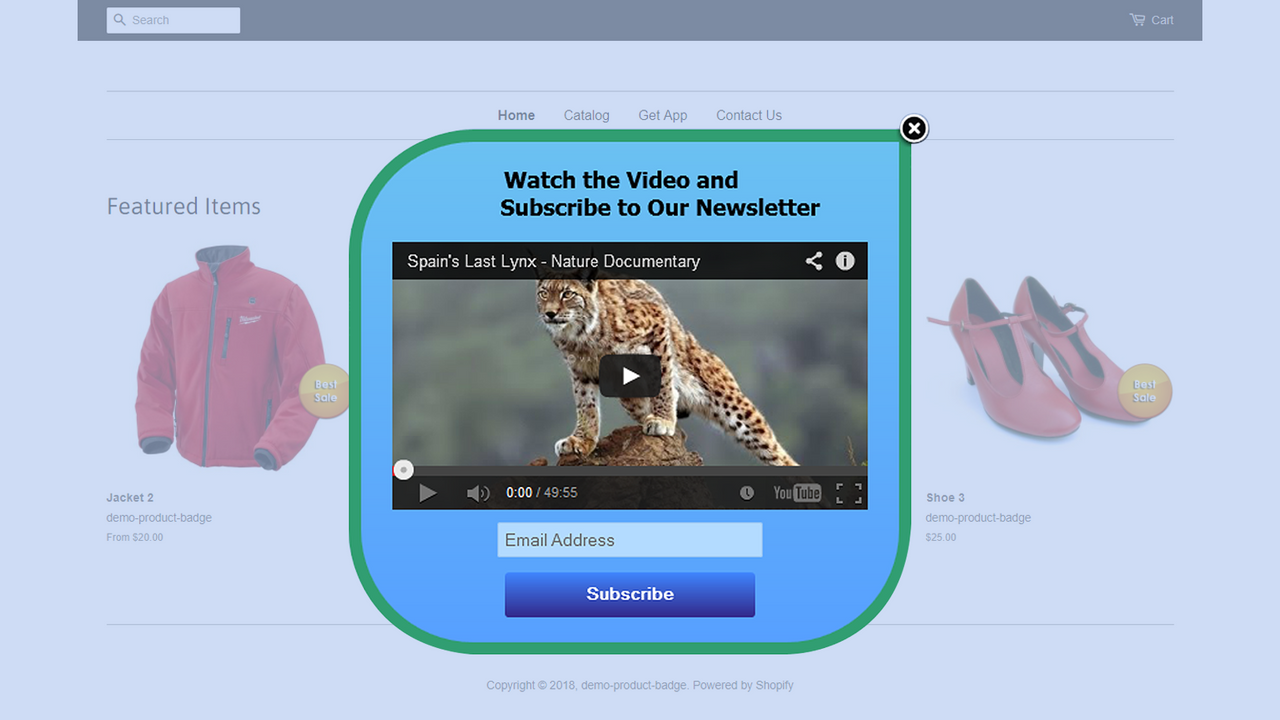Click the Search box in header
Viewport: 1280px width, 720px height.
click(173, 20)
